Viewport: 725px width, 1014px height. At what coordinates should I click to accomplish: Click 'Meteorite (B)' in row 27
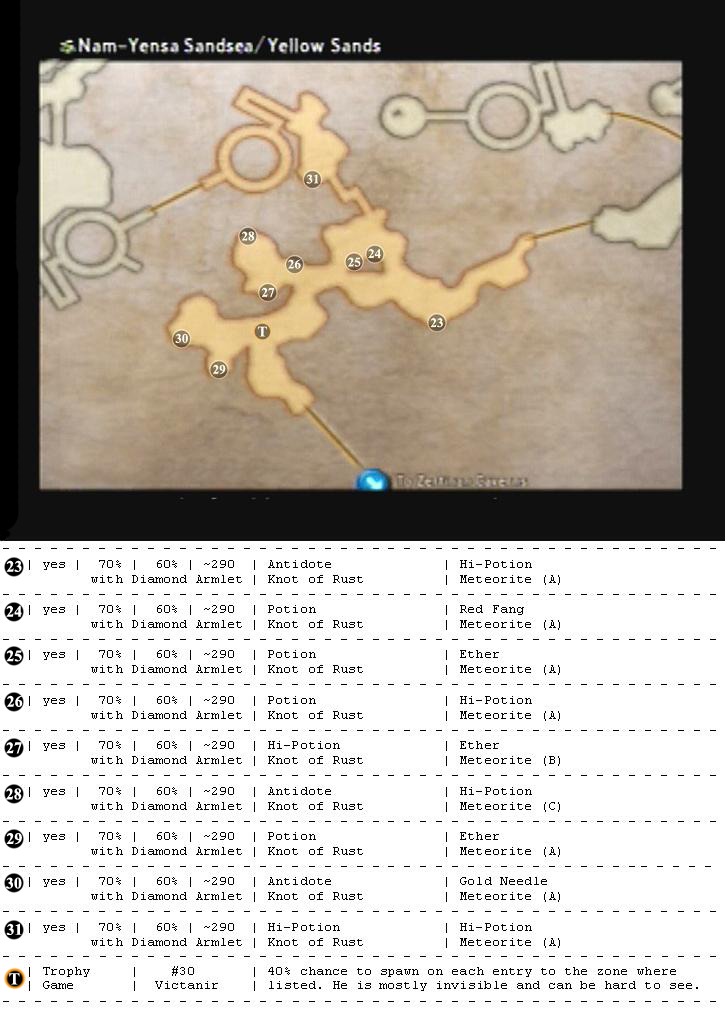point(510,760)
